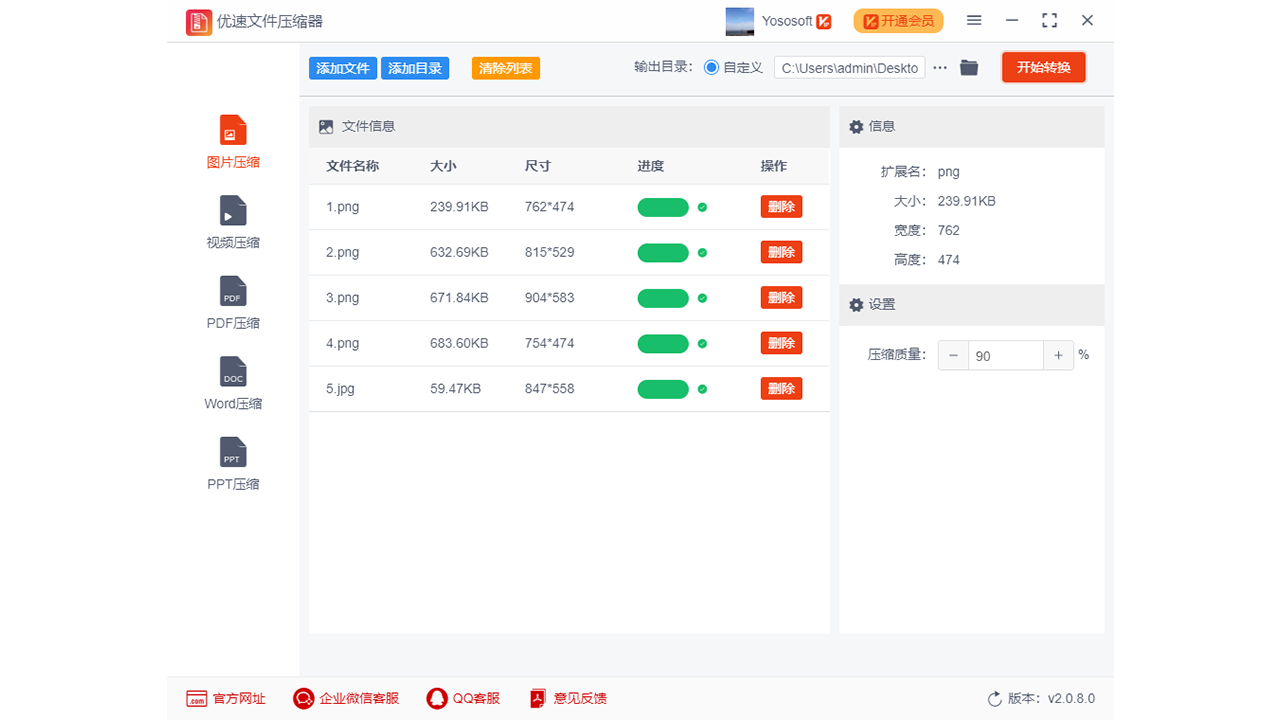The width and height of the screenshot is (1280, 720).
Task: Open the output path browse menu with ellipsis
Action: [x=939, y=67]
